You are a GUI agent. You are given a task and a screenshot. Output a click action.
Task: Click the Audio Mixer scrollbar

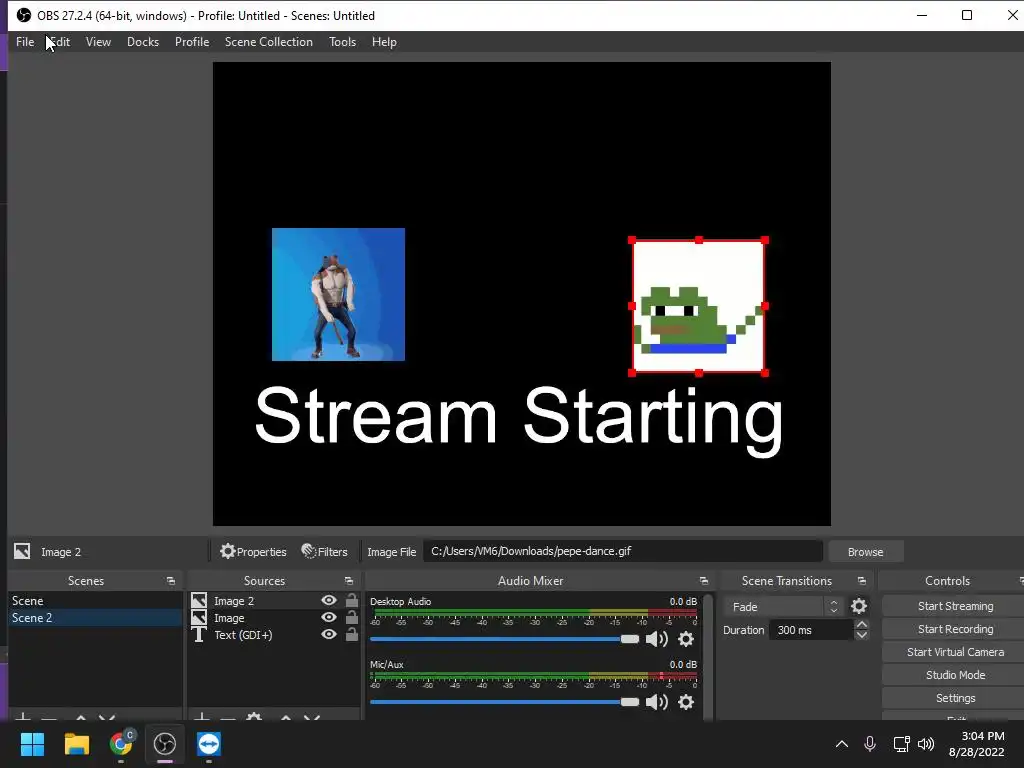709,656
